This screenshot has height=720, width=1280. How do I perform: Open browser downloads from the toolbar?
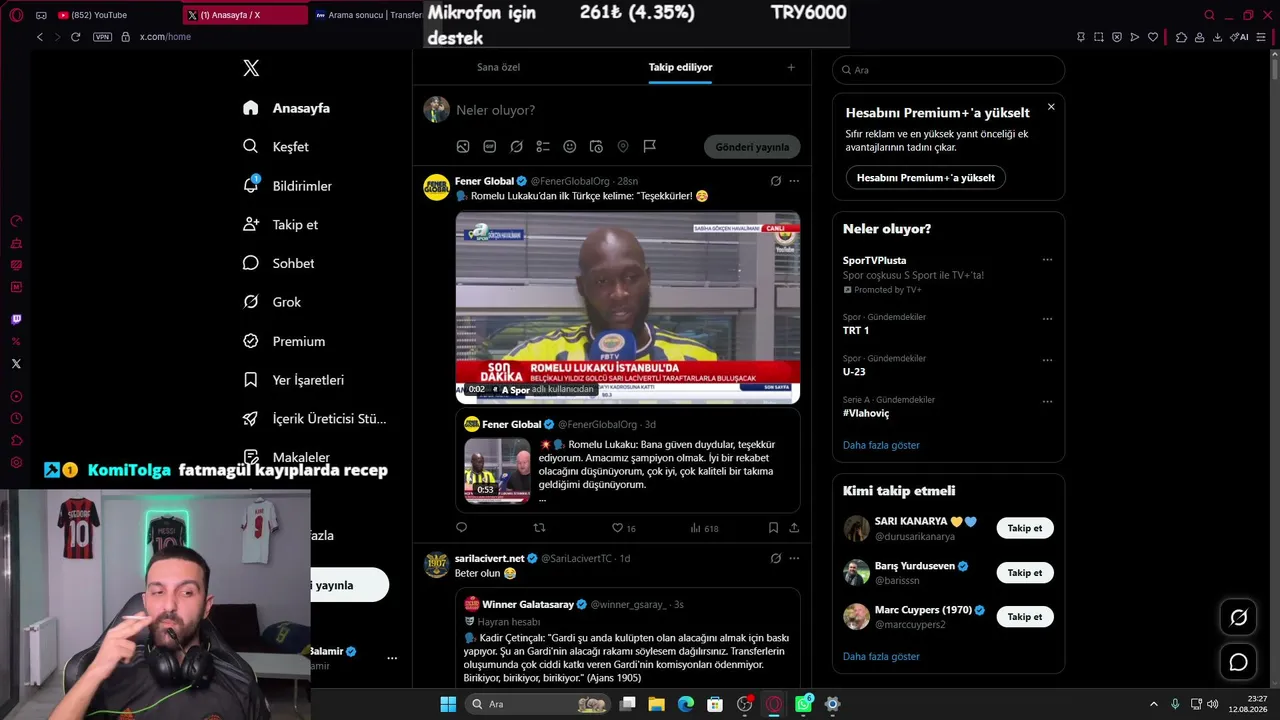pyautogui.click(x=1217, y=37)
